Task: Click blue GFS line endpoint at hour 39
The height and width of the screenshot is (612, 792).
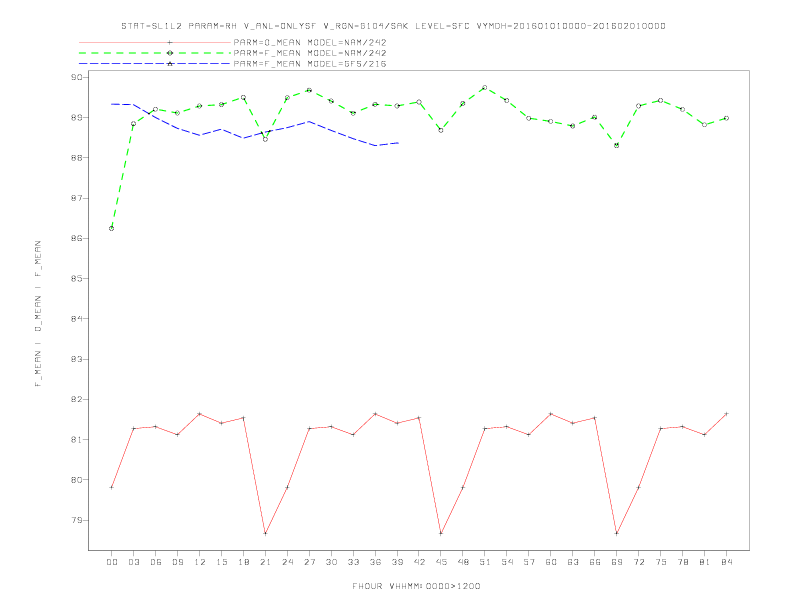Action: (398, 143)
